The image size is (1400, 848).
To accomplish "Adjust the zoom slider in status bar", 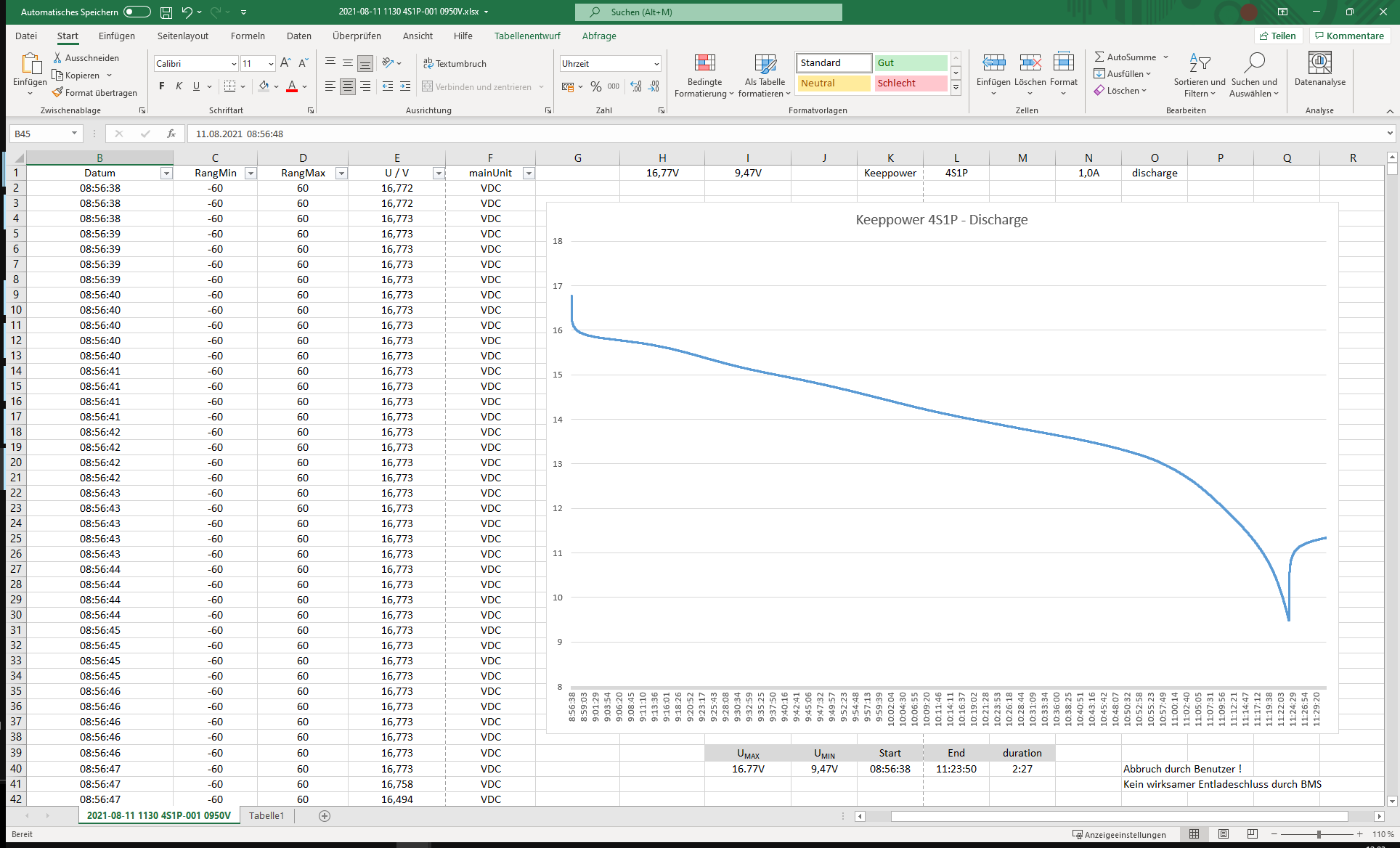I will (x=1318, y=834).
